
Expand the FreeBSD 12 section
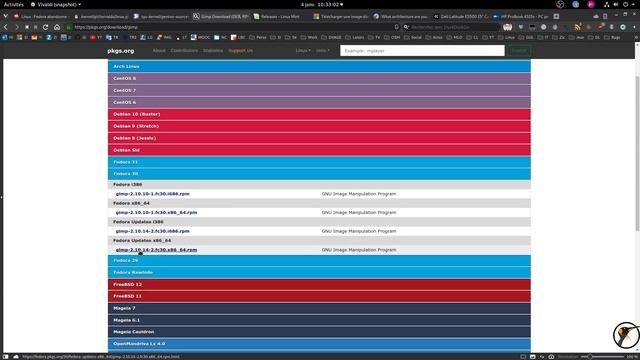pos(319,284)
